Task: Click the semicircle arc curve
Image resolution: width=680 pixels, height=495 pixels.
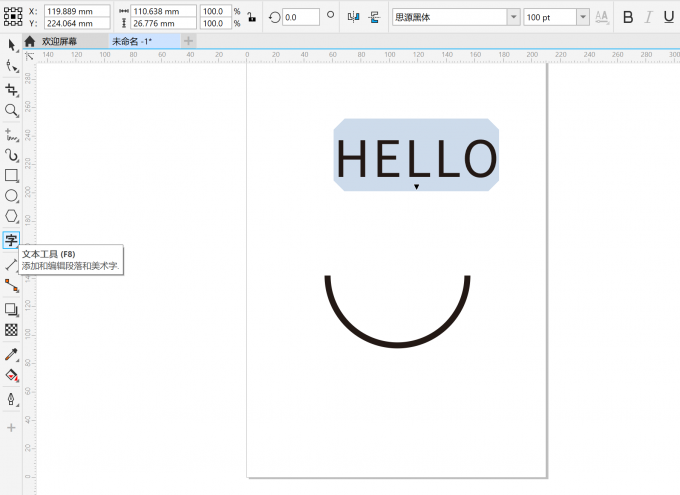Action: [397, 344]
